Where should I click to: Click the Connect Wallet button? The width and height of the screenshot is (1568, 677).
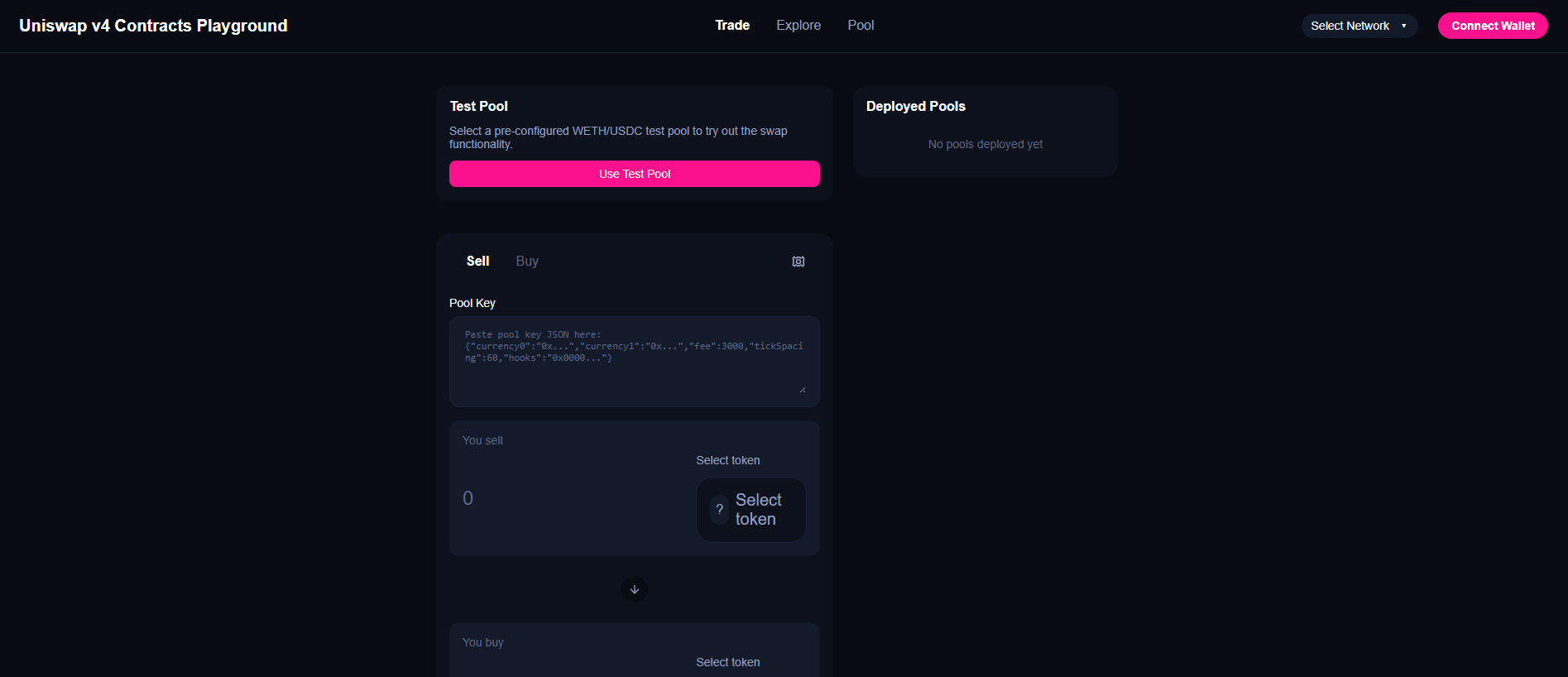[x=1493, y=26]
